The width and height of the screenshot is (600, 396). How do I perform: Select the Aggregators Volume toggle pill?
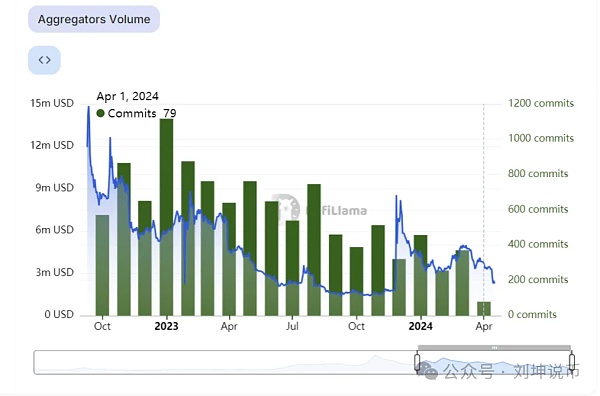94,19
